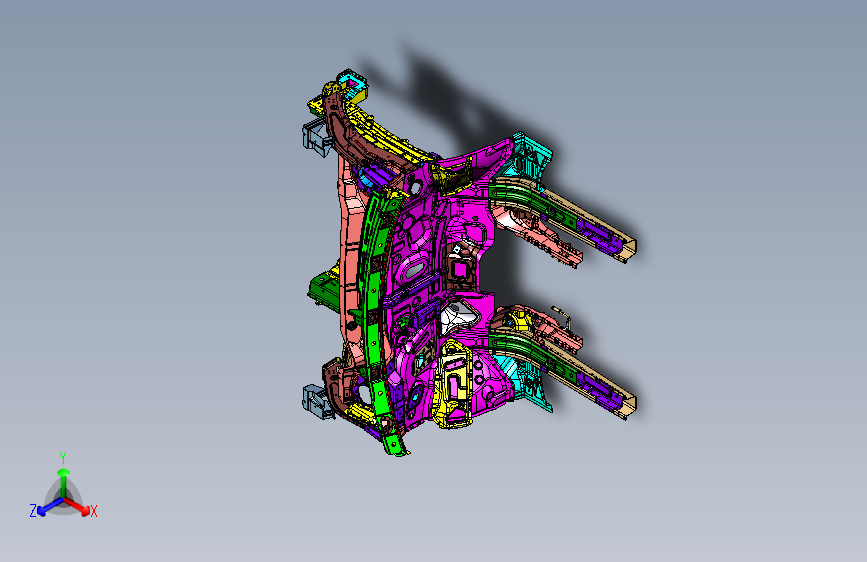Select the upper-left grey-blue mounting block

(x=316, y=137)
